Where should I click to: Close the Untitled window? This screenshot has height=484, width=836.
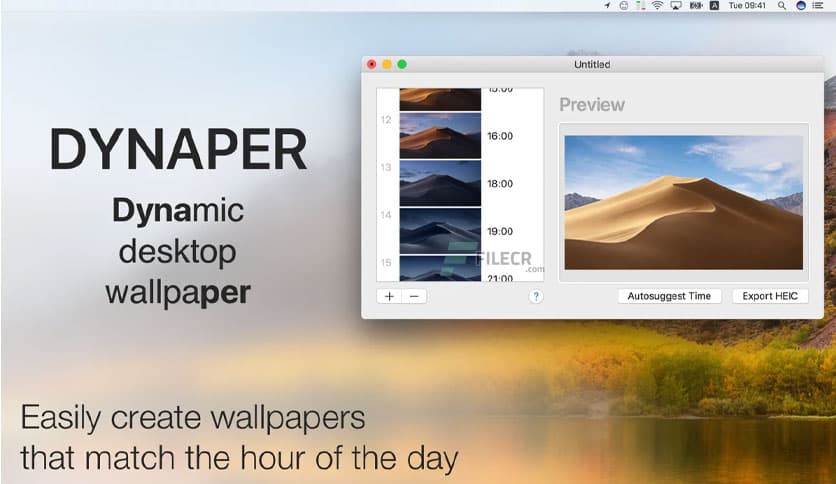tap(372, 64)
